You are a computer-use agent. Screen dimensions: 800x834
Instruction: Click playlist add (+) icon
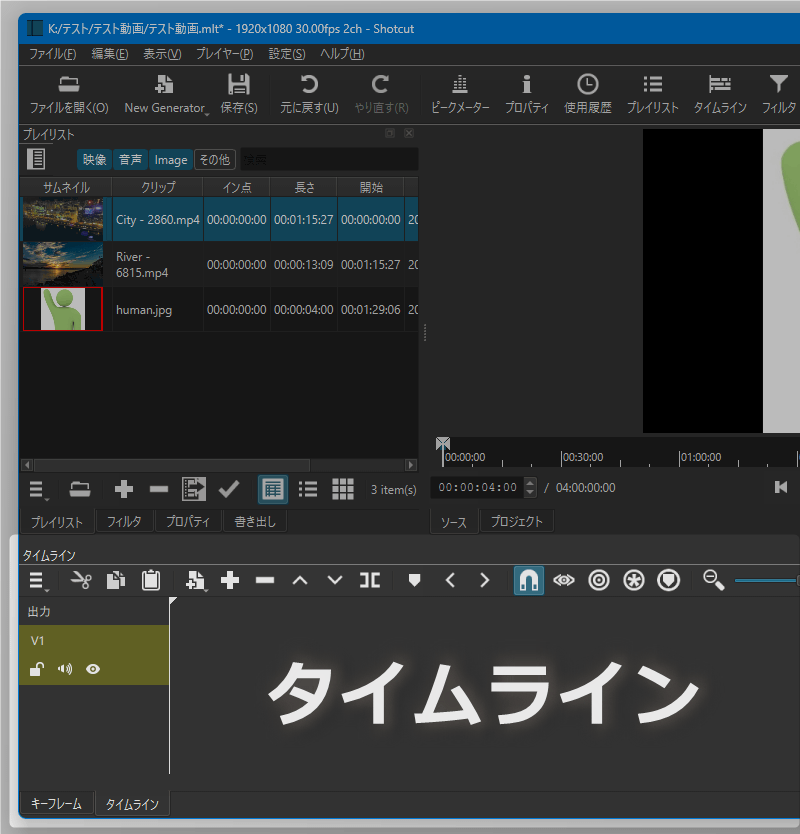tap(123, 489)
